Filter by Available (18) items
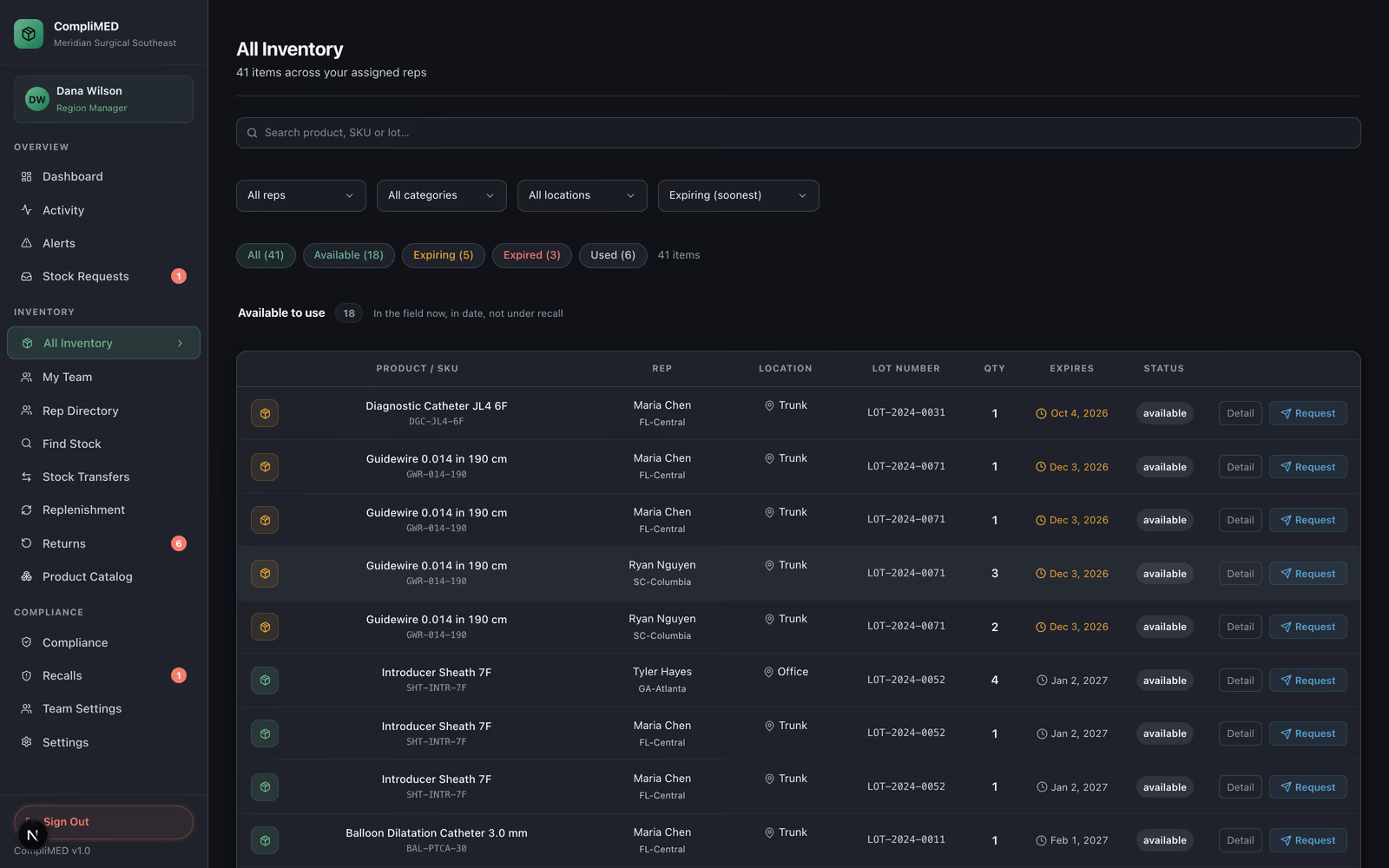Screen dimensions: 1389x868 pyautogui.click(x=349, y=255)
